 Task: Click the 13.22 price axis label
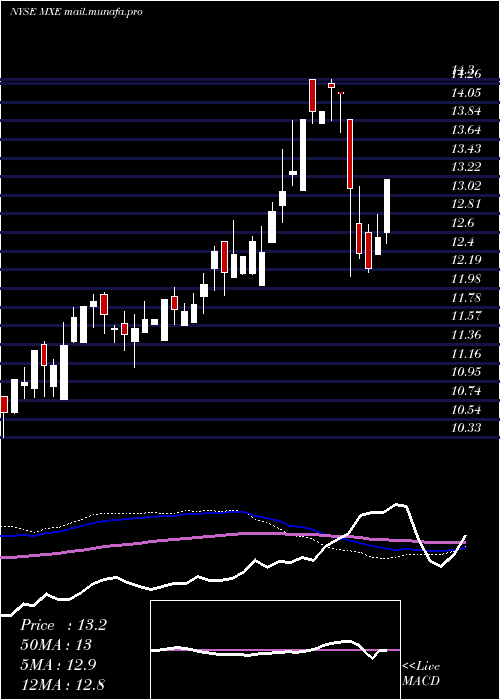tap(466, 167)
